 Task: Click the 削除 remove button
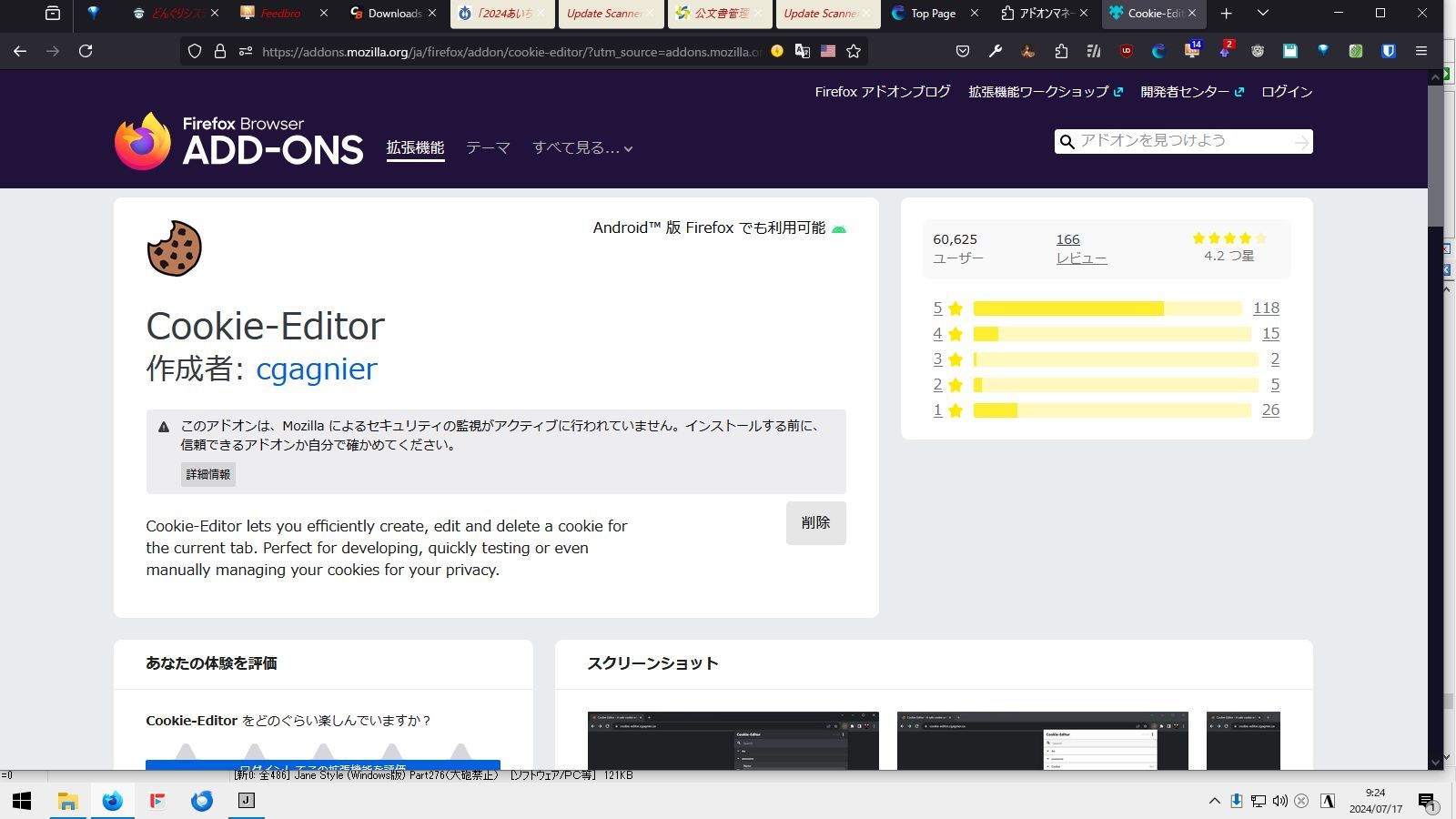pyautogui.click(x=816, y=523)
